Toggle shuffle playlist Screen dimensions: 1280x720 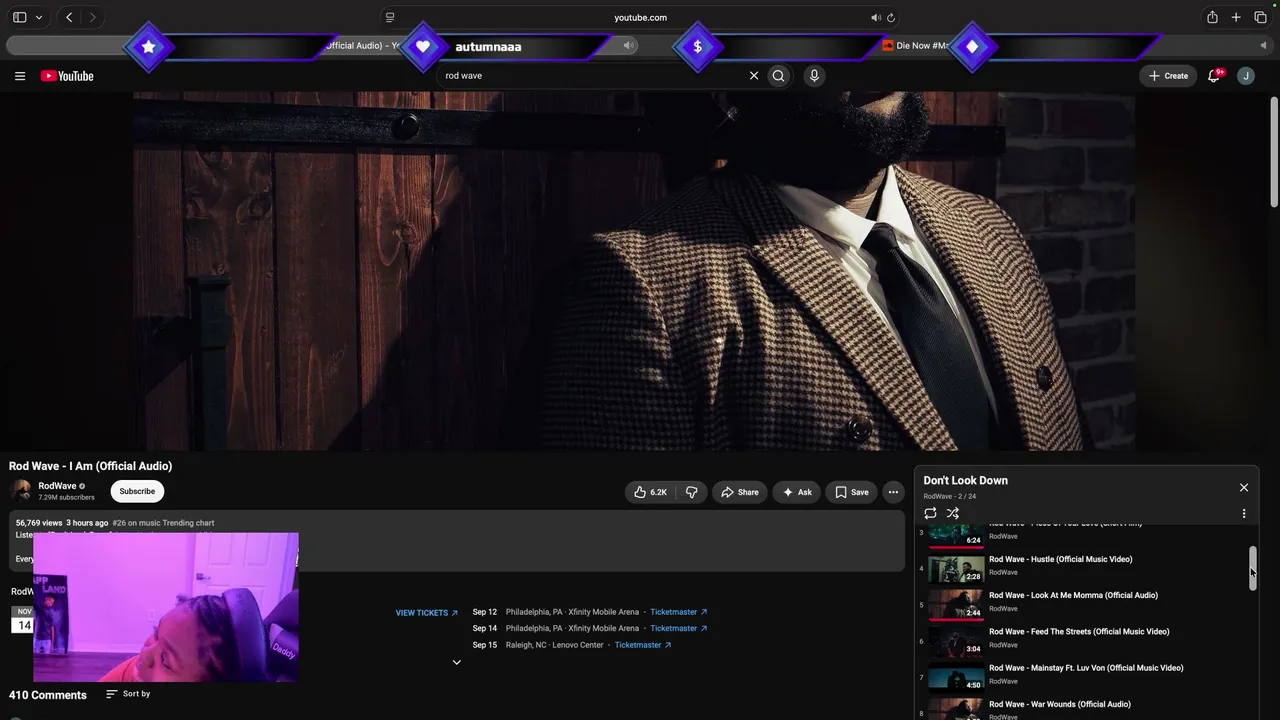953,513
